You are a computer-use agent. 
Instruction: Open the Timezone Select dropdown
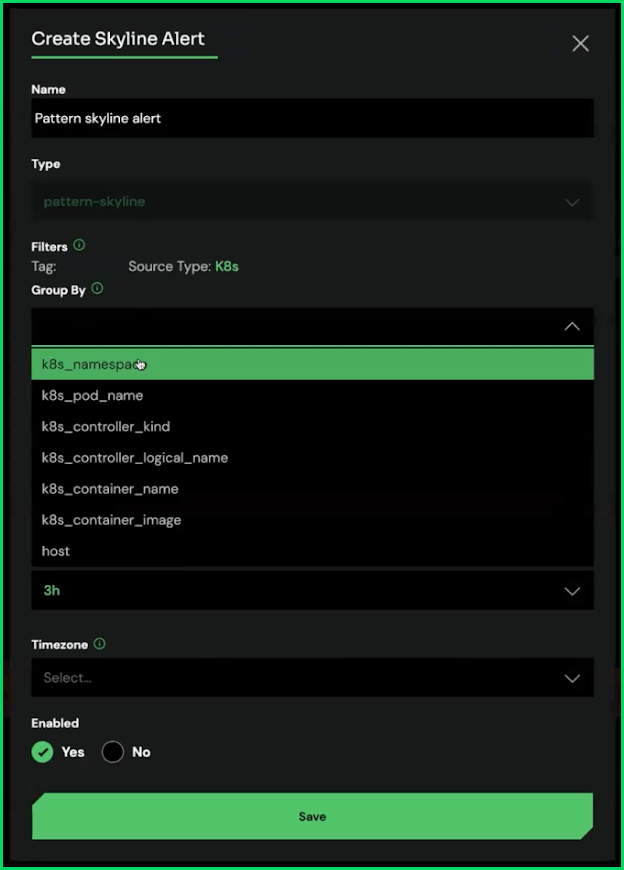[312, 678]
